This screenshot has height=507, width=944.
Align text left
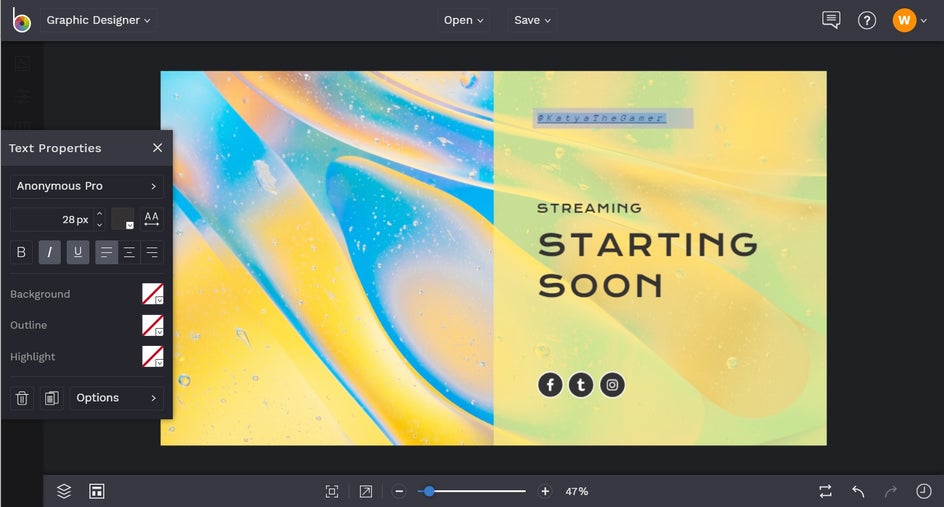(x=106, y=252)
